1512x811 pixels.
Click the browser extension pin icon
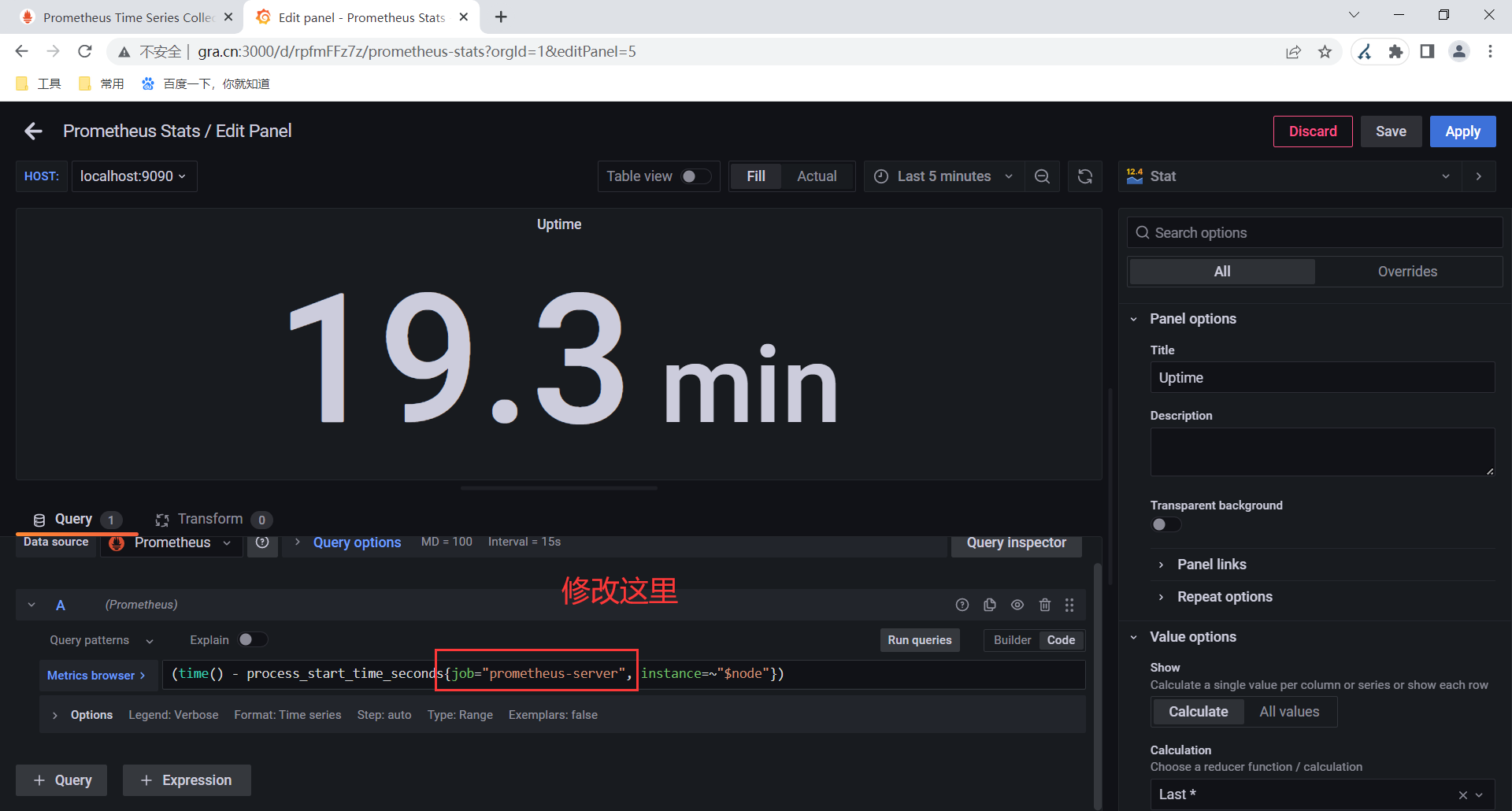tap(1365, 52)
